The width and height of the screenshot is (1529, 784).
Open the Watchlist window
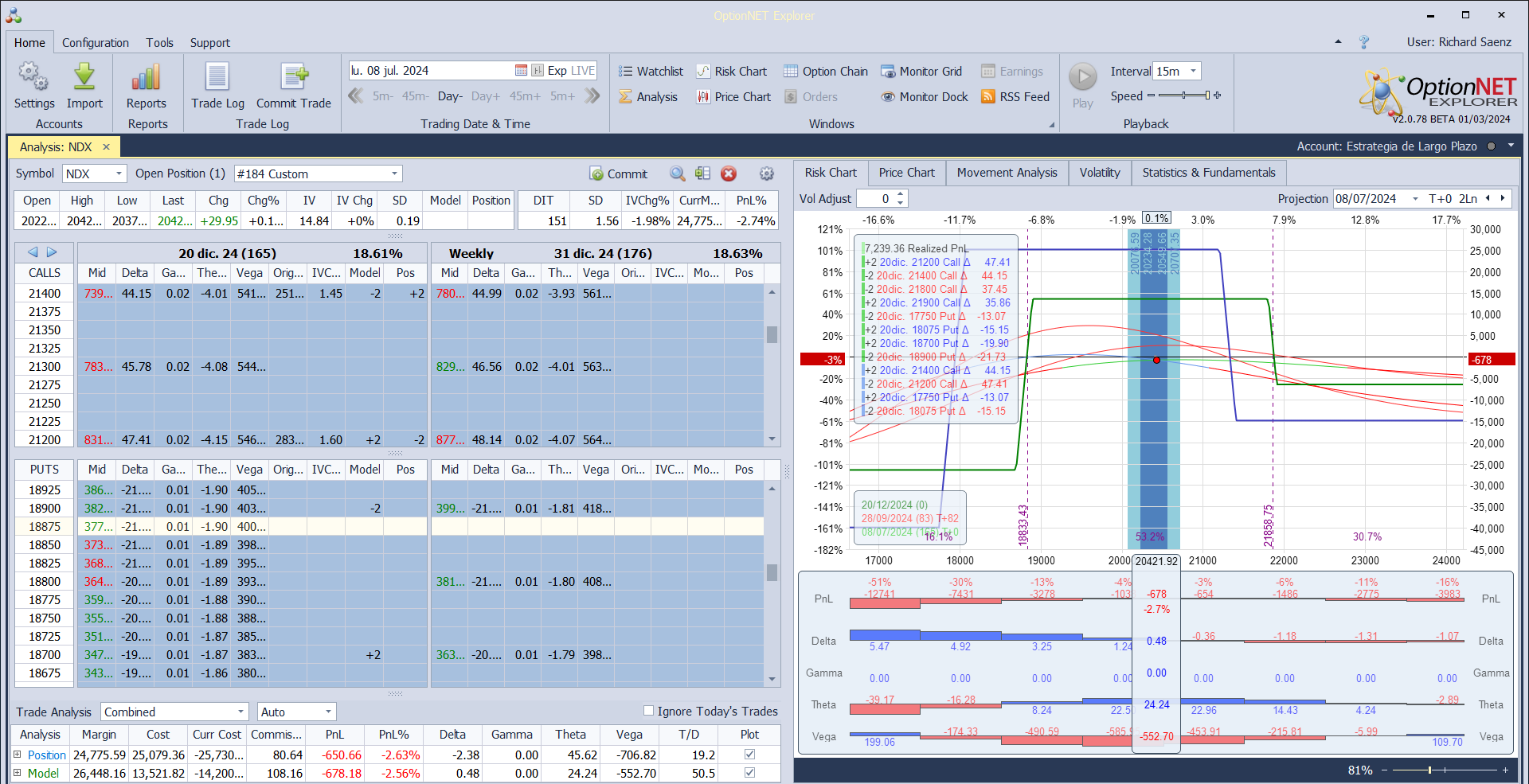coord(651,71)
